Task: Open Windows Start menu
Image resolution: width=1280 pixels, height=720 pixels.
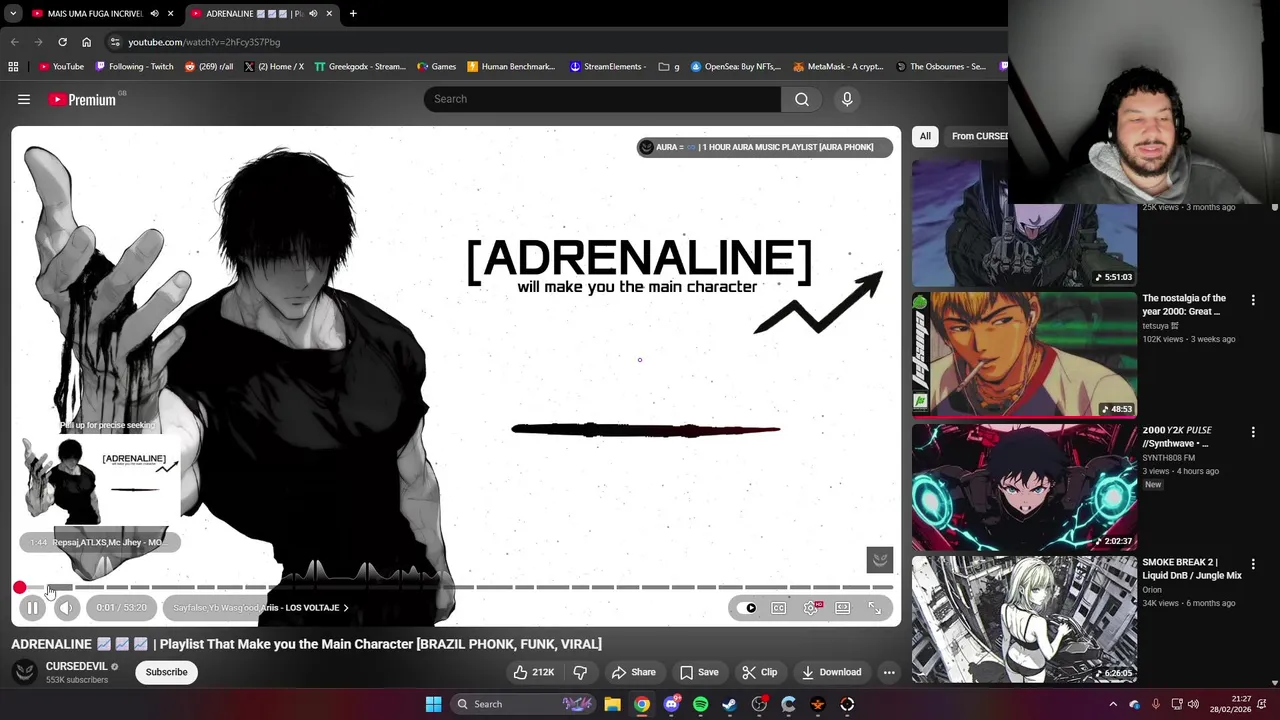Action: click(x=433, y=704)
